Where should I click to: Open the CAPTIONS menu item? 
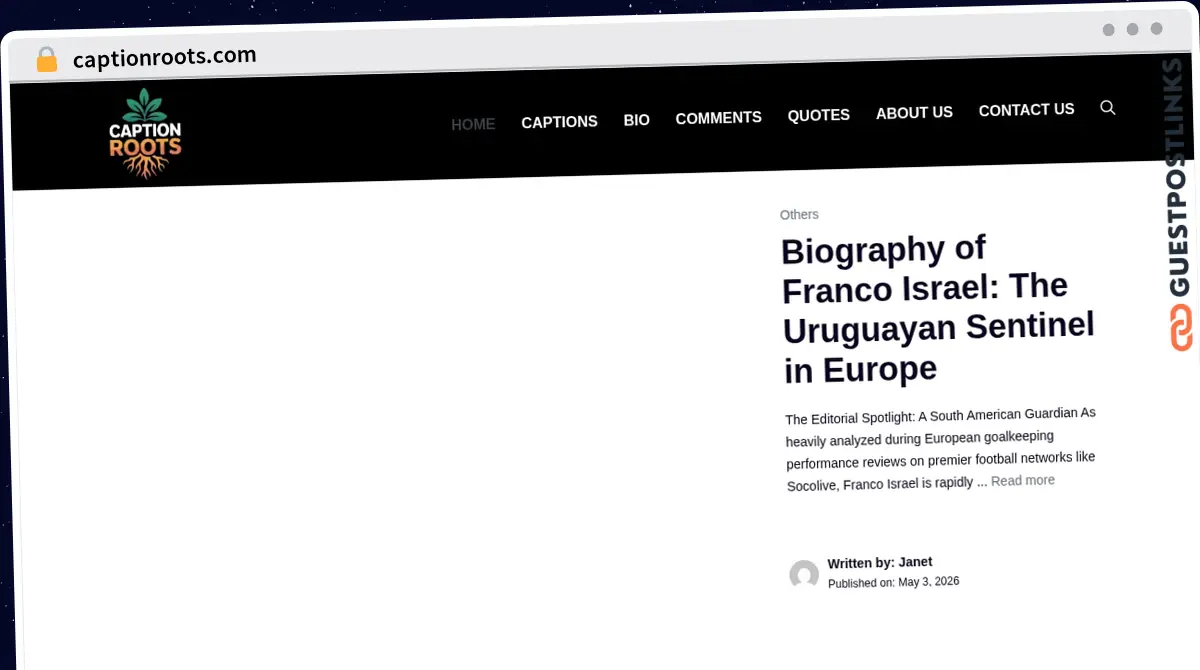coord(559,122)
